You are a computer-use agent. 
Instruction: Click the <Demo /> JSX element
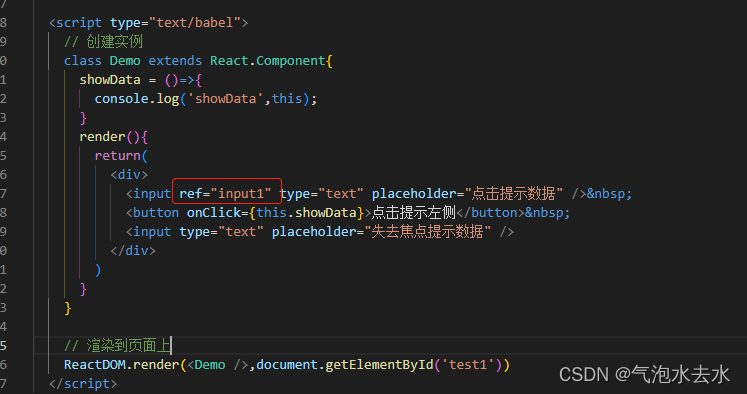[x=218, y=364]
